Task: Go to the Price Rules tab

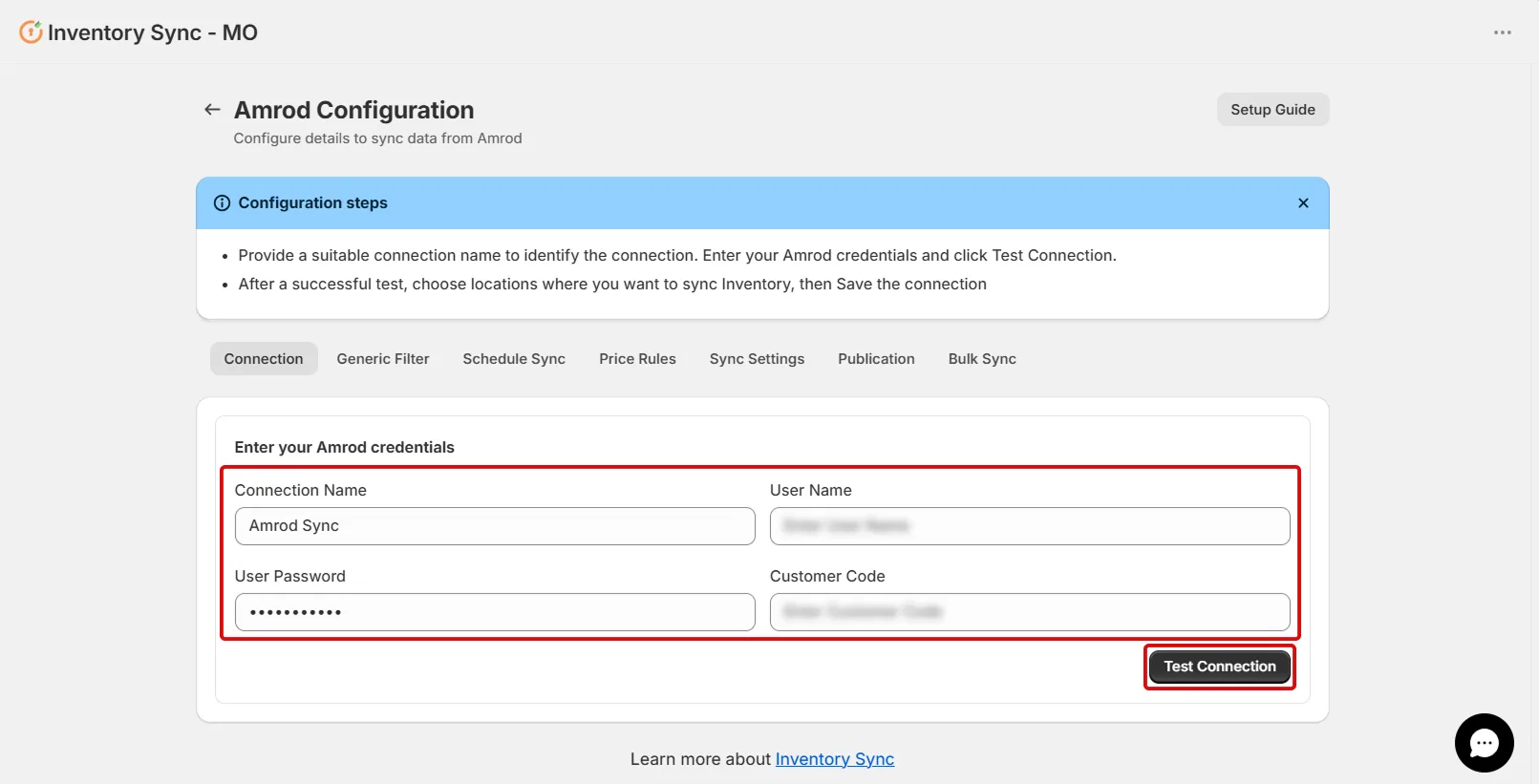Action: point(637,359)
